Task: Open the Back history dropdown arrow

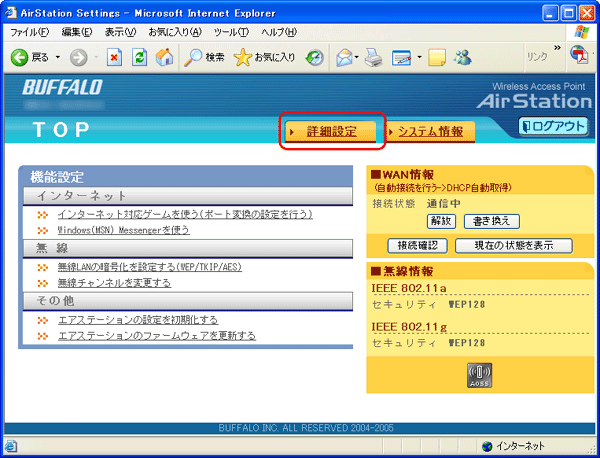Action: [x=58, y=58]
